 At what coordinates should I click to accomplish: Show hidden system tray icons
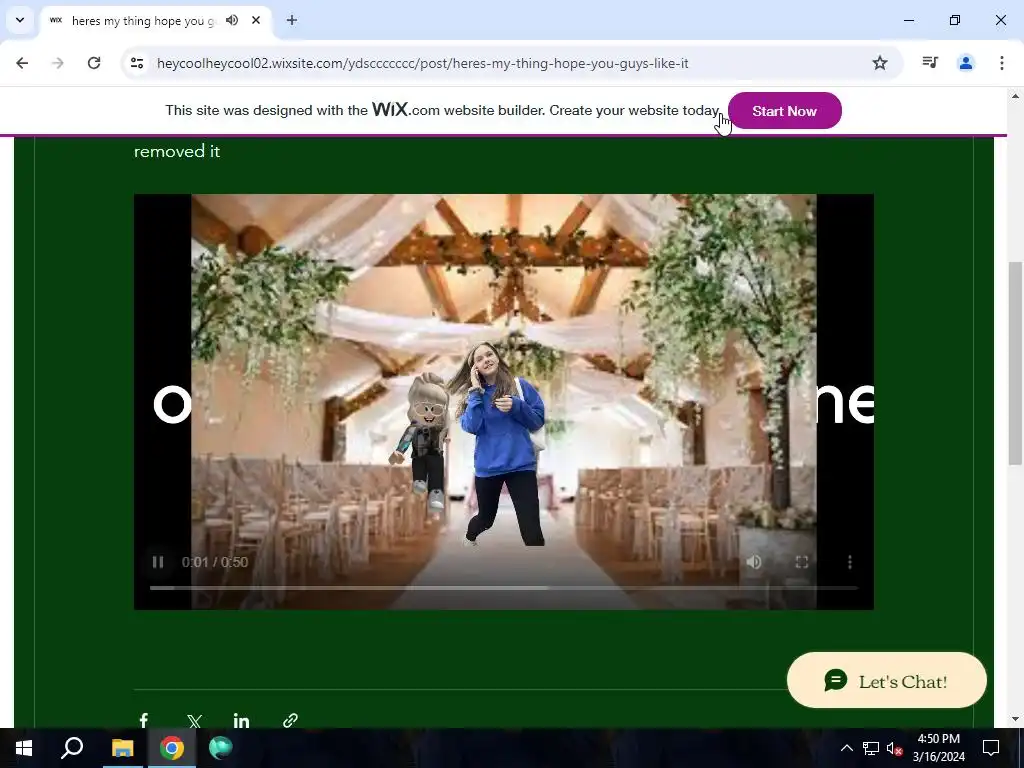(x=846, y=748)
